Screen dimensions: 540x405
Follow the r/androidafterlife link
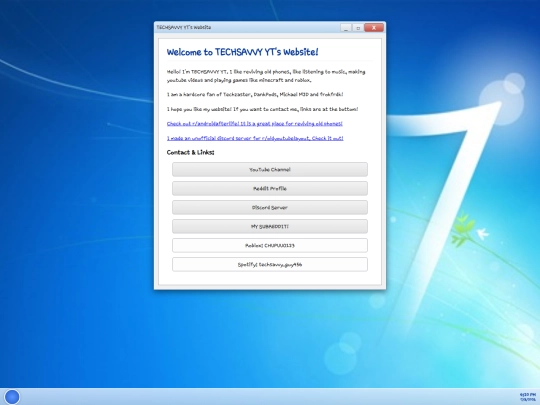click(x=255, y=124)
